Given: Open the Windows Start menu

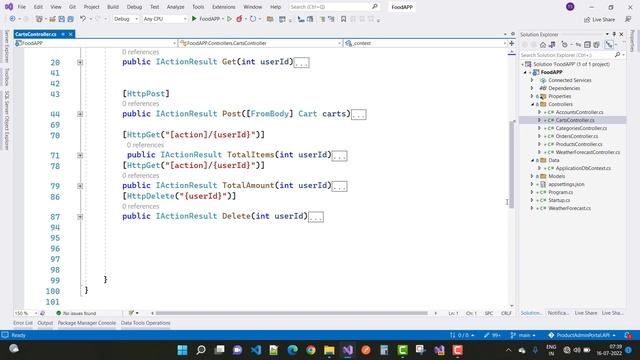Looking at the screenshot, I should pyautogui.click(x=182, y=350).
